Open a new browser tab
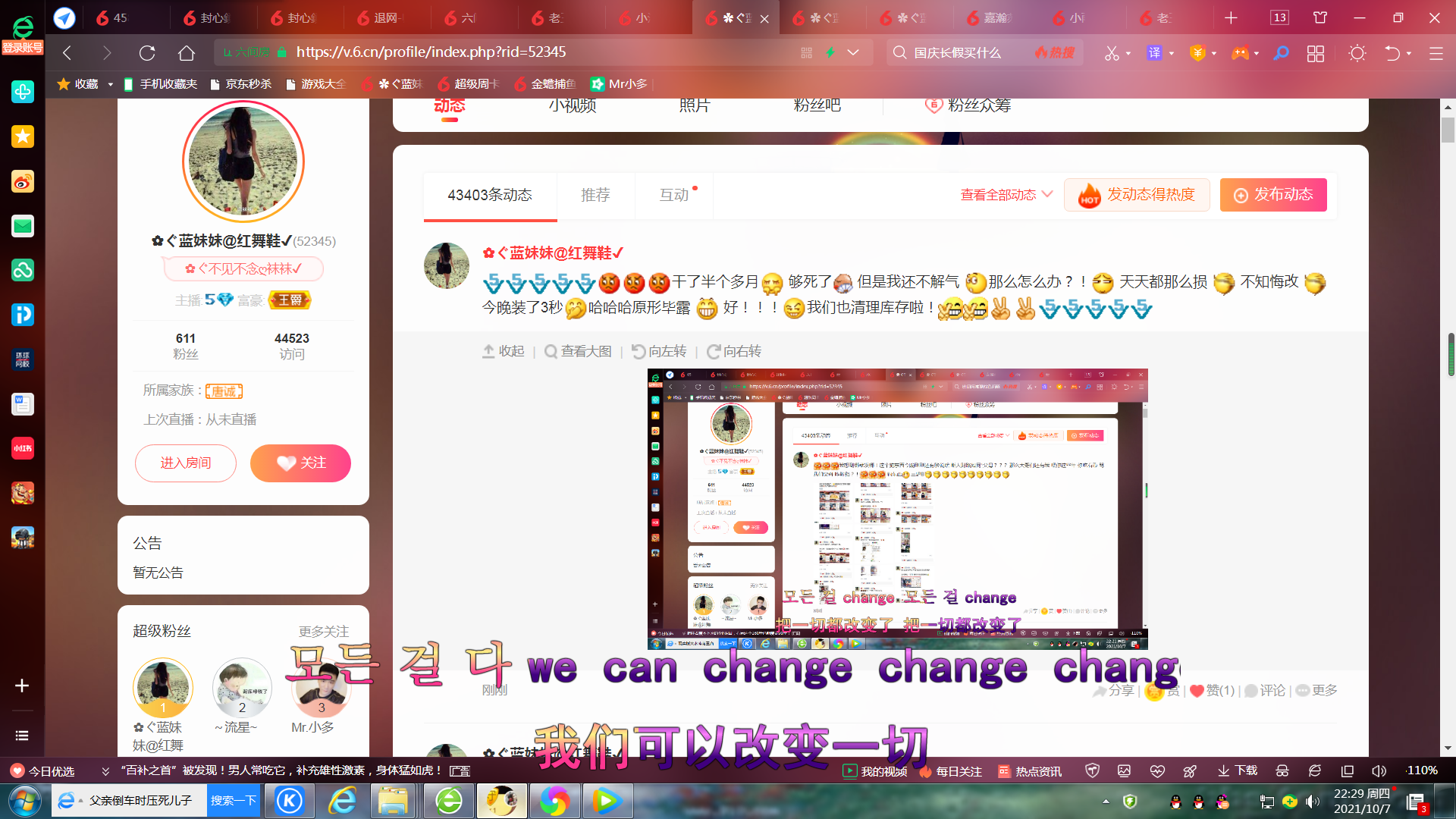 [x=1231, y=17]
